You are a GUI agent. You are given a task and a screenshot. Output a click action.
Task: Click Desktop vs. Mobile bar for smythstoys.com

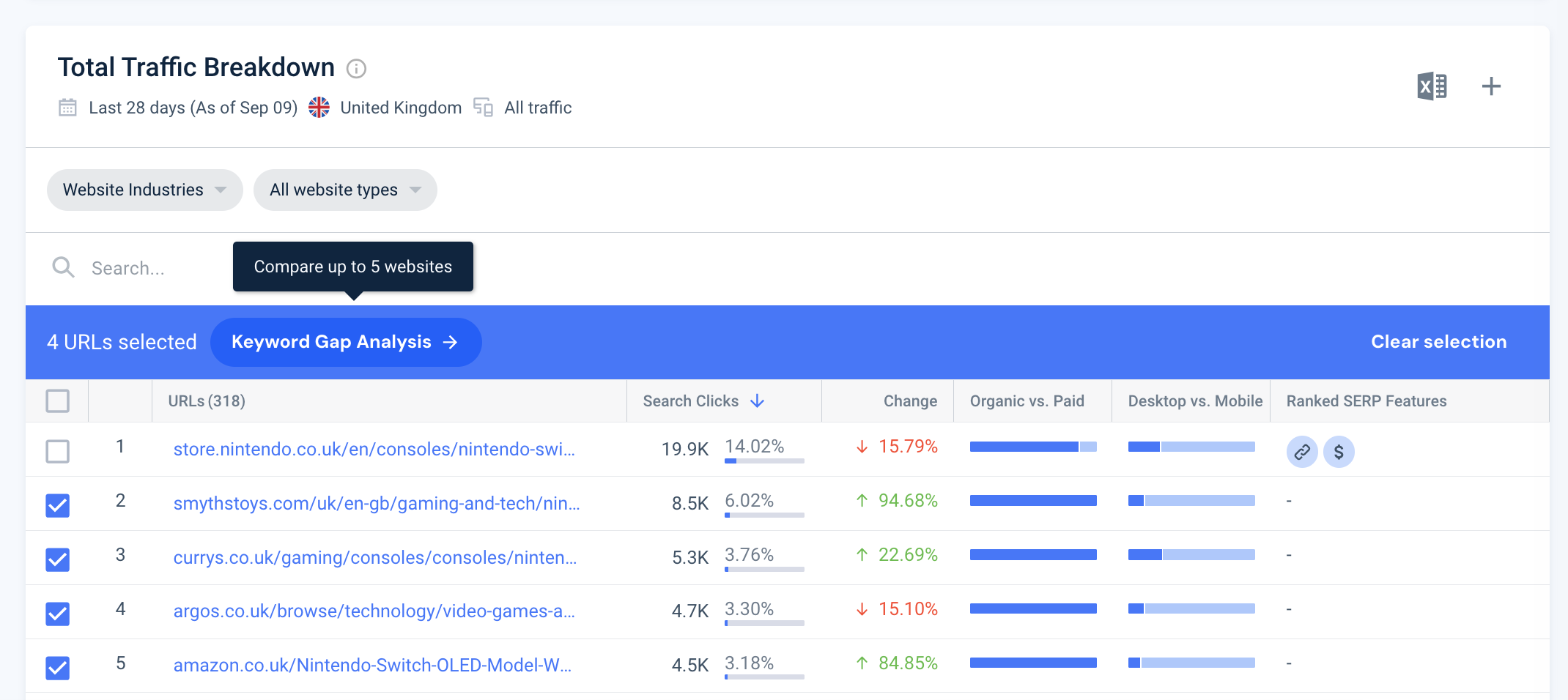pyautogui.click(x=1191, y=501)
